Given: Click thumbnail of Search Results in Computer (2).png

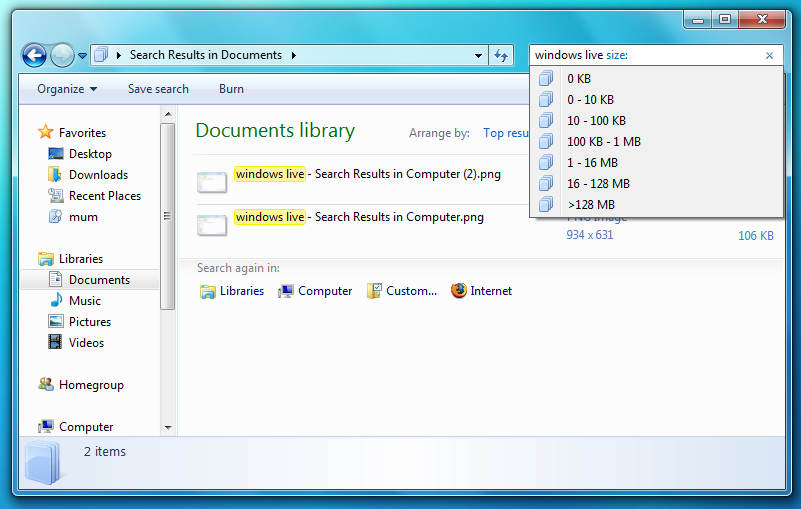Looking at the screenshot, I should point(212,182).
